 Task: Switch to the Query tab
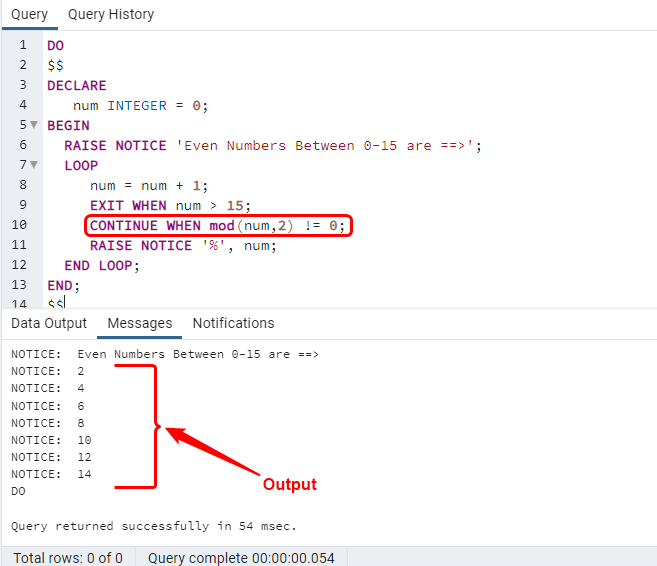29,15
